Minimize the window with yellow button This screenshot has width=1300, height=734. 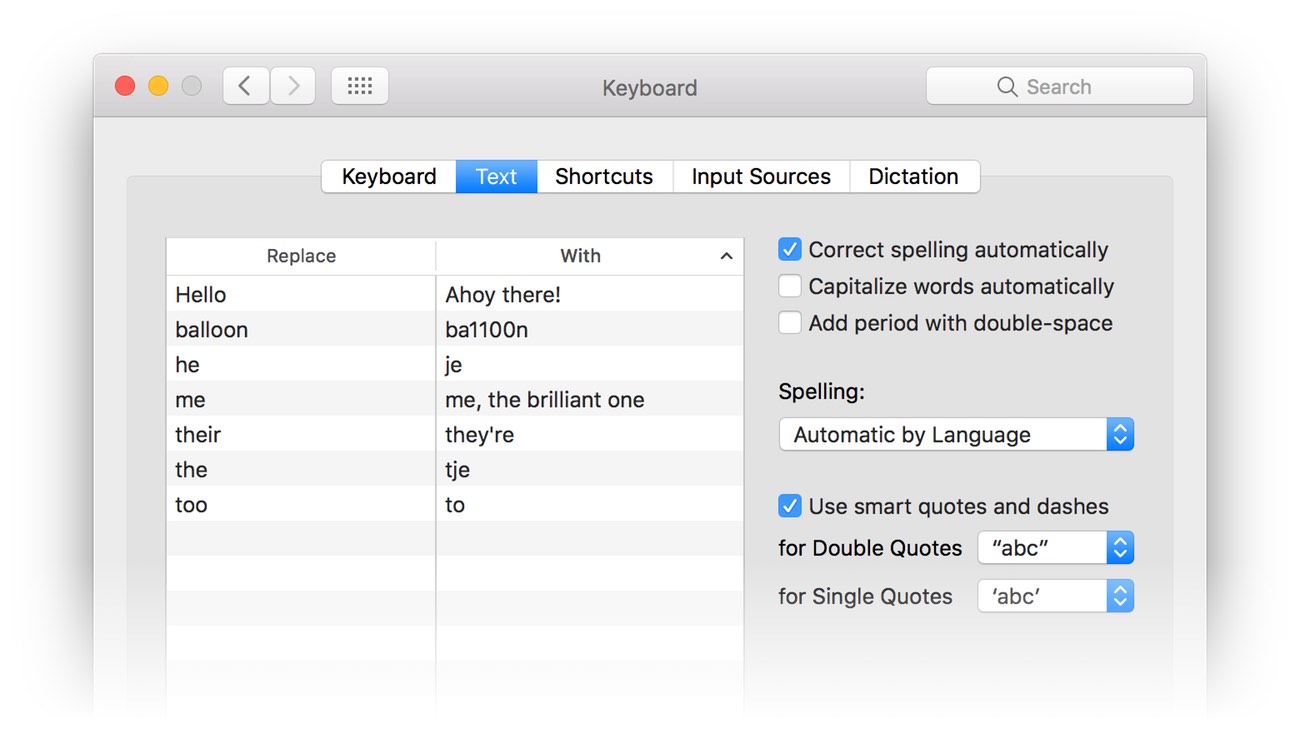click(x=158, y=86)
